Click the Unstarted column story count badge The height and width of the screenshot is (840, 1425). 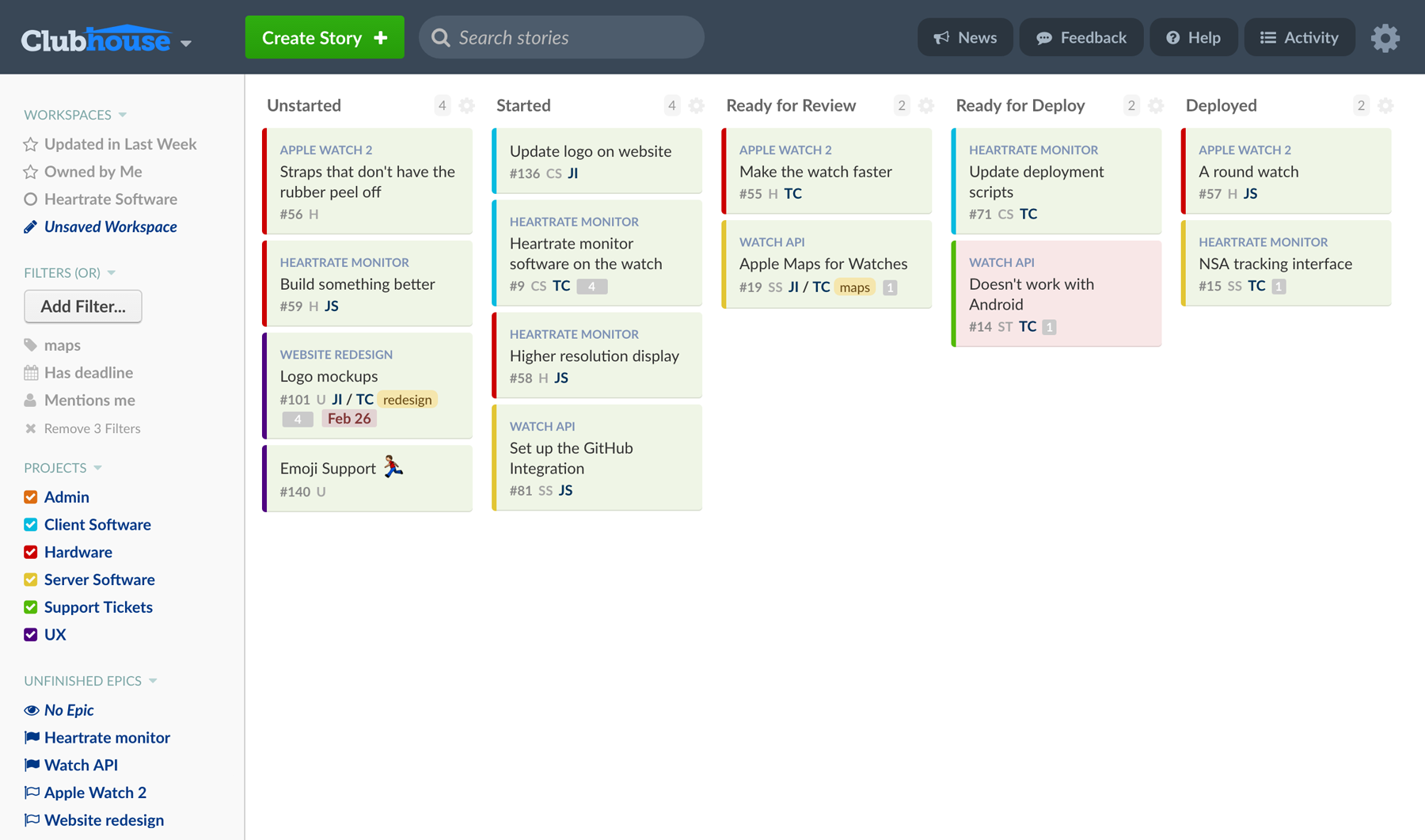point(443,105)
